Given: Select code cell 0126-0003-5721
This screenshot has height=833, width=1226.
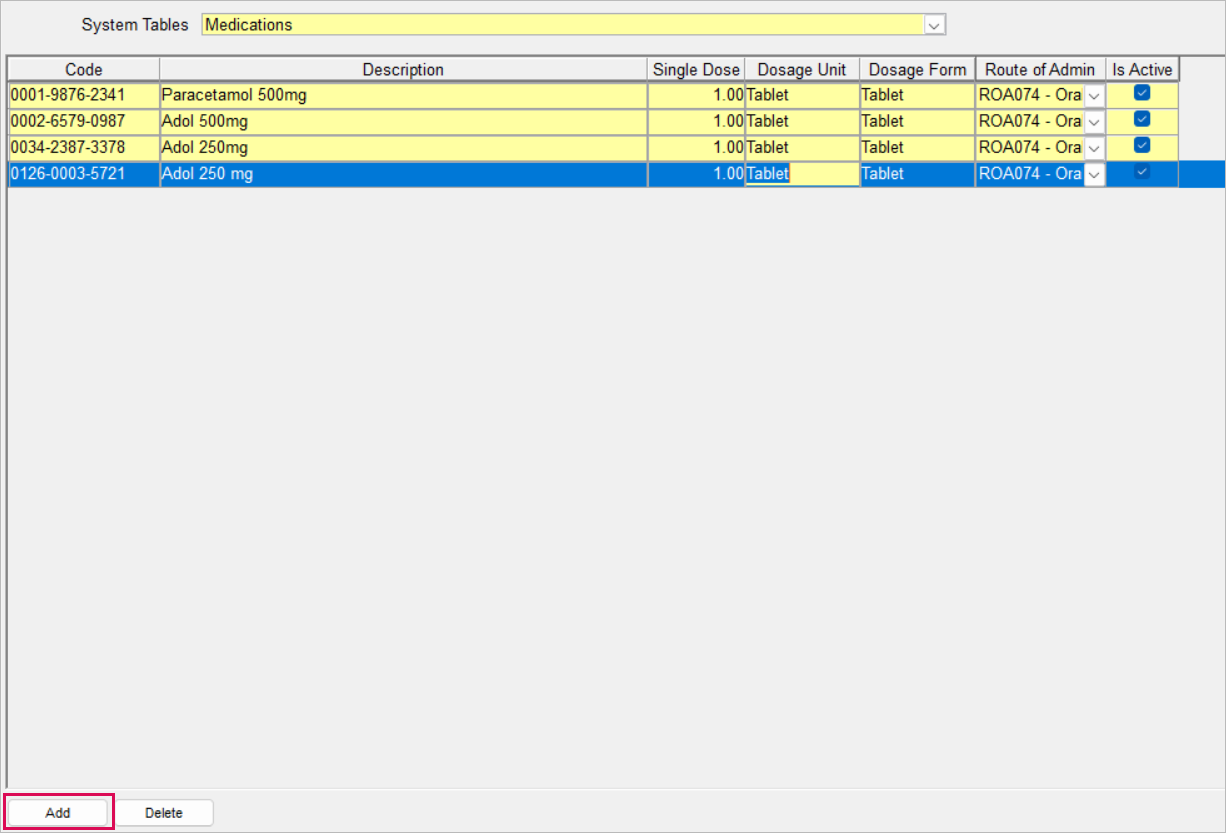Looking at the screenshot, I should click(84, 174).
